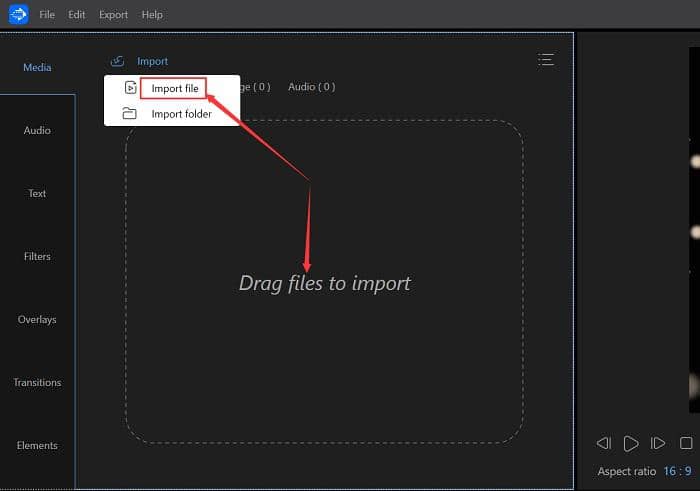Switch to the Audio ( 0 ) media tab

[x=311, y=87]
